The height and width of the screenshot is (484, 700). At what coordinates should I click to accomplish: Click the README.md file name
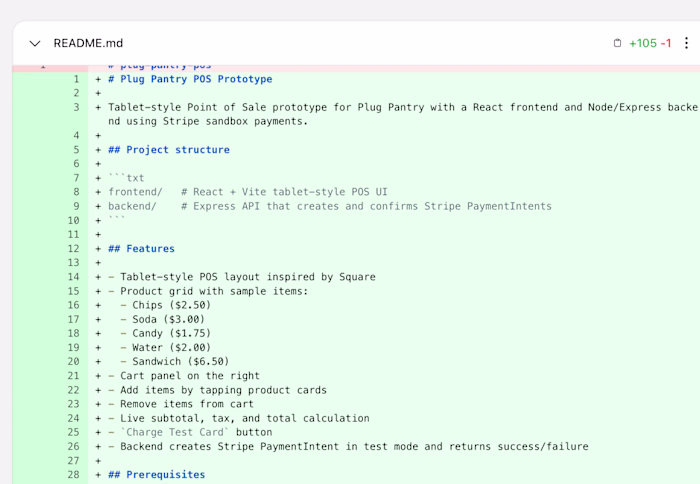[88, 43]
